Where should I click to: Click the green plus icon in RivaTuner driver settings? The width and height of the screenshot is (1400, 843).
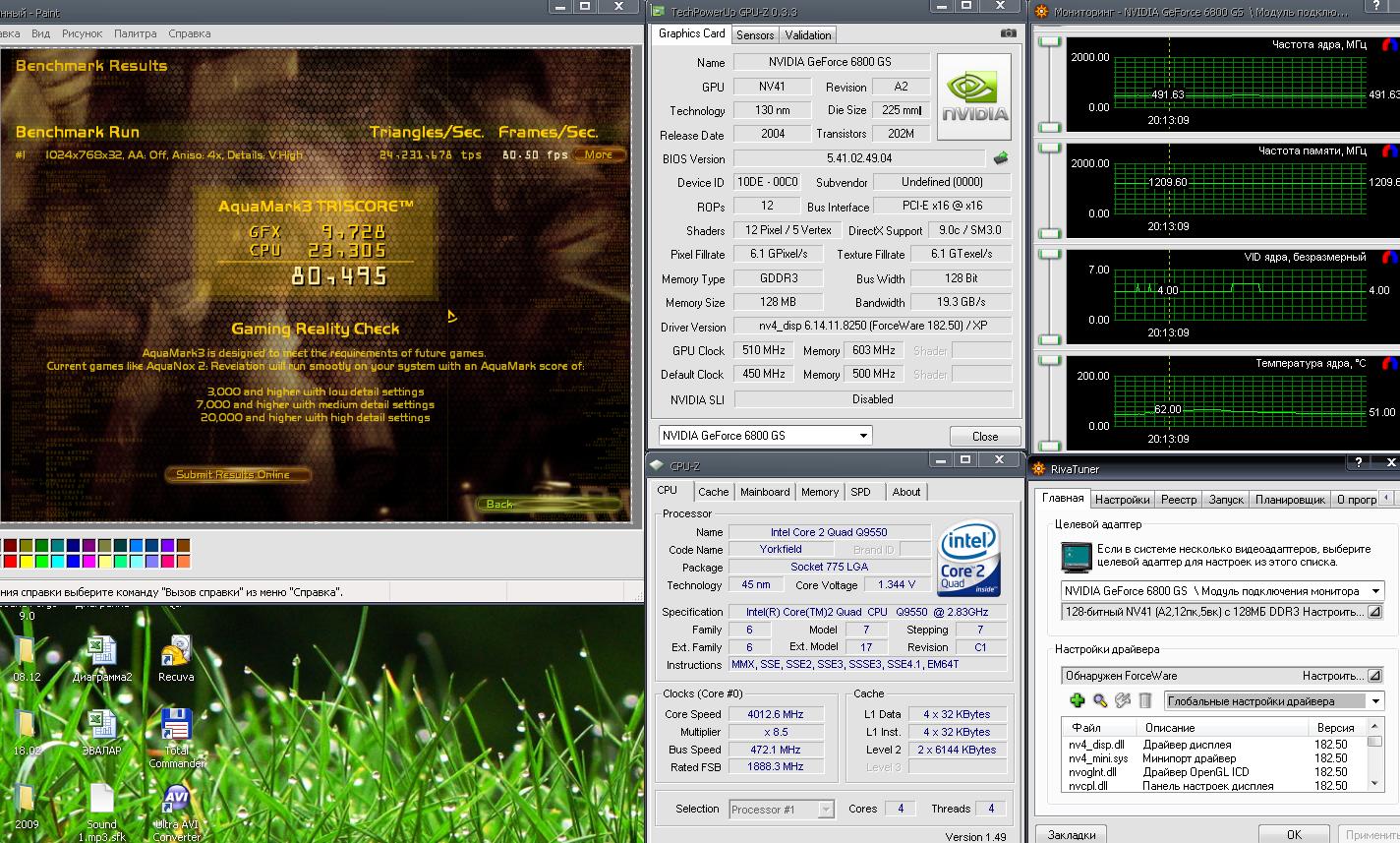coord(1078,700)
